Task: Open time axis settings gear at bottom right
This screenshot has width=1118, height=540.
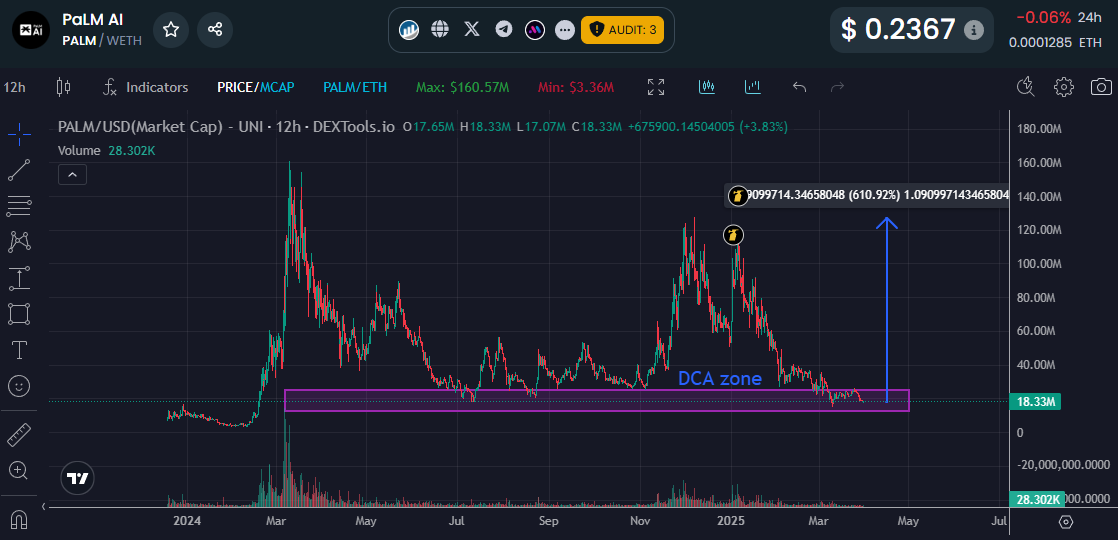Action: click(1066, 521)
